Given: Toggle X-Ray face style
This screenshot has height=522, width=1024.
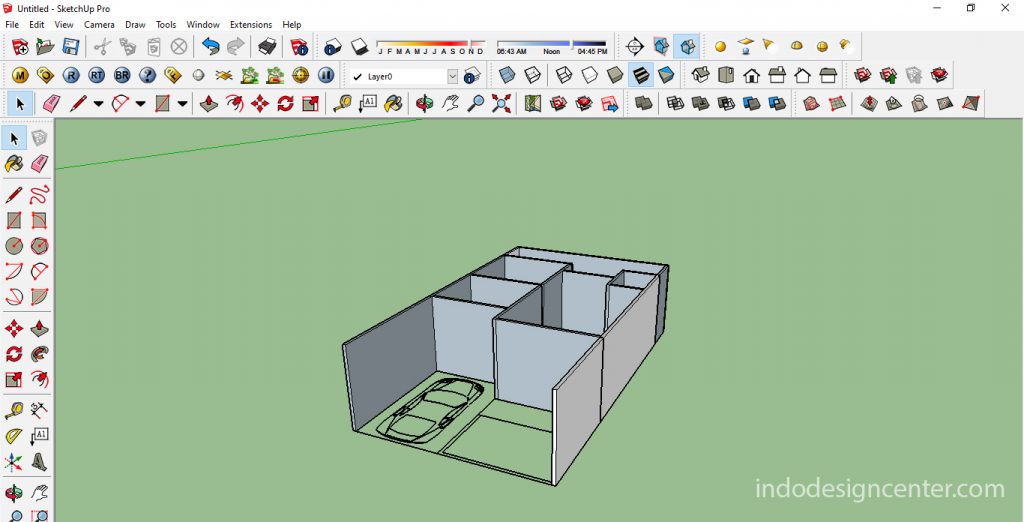Looking at the screenshot, I should click(x=507, y=75).
